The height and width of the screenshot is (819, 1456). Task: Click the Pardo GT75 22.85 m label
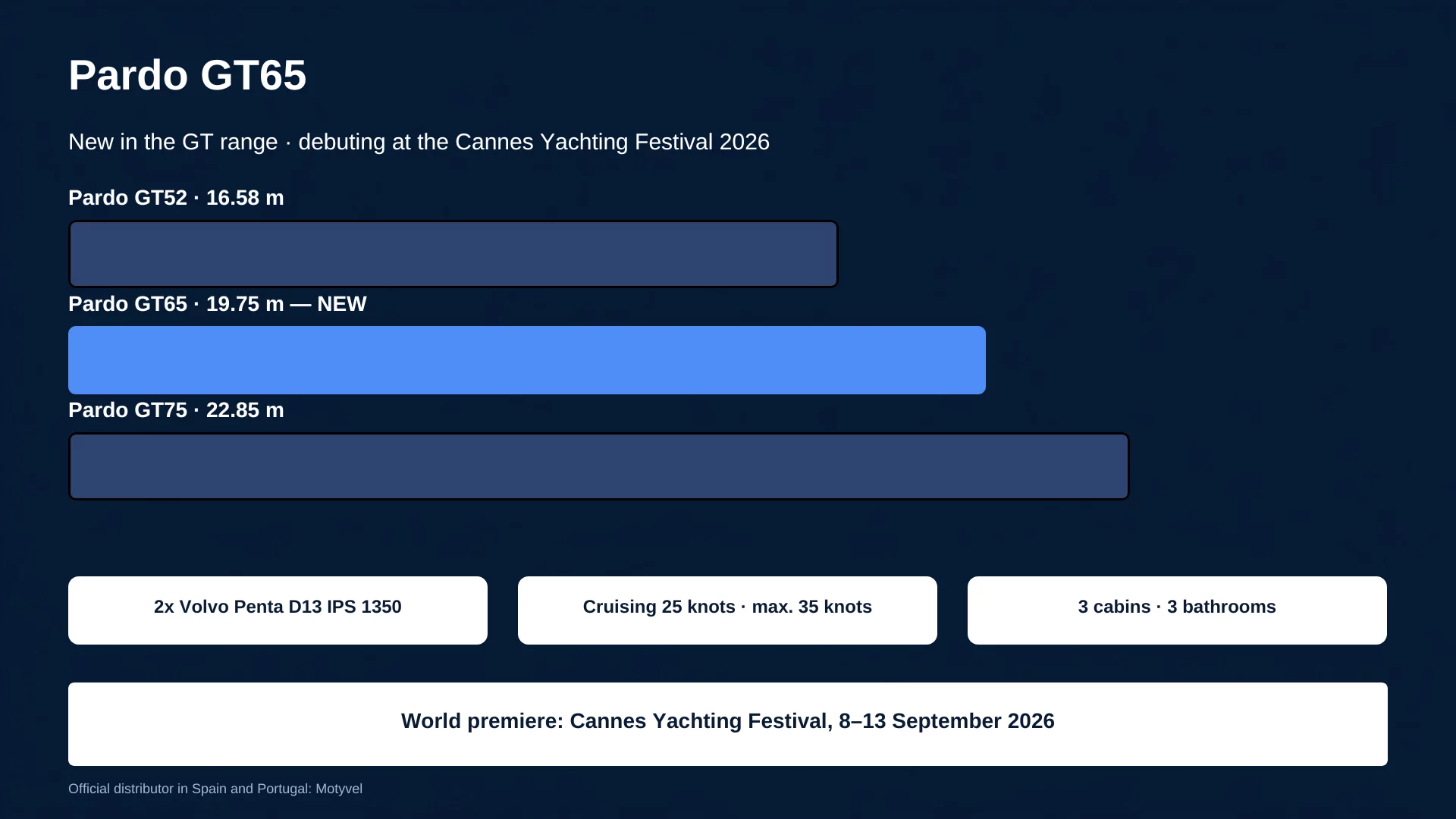[x=176, y=409]
